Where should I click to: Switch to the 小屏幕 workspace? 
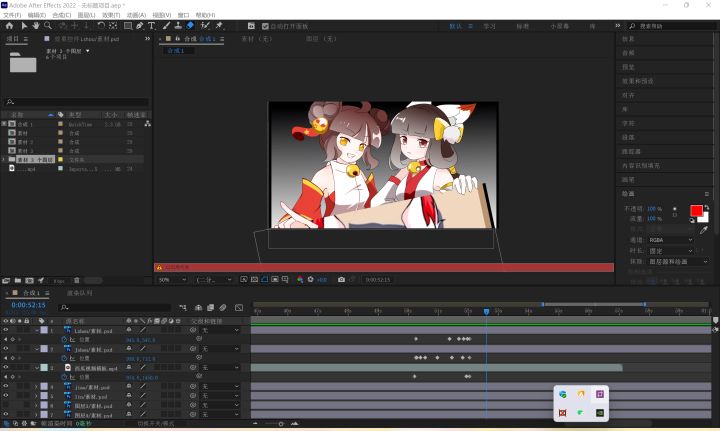[559, 26]
